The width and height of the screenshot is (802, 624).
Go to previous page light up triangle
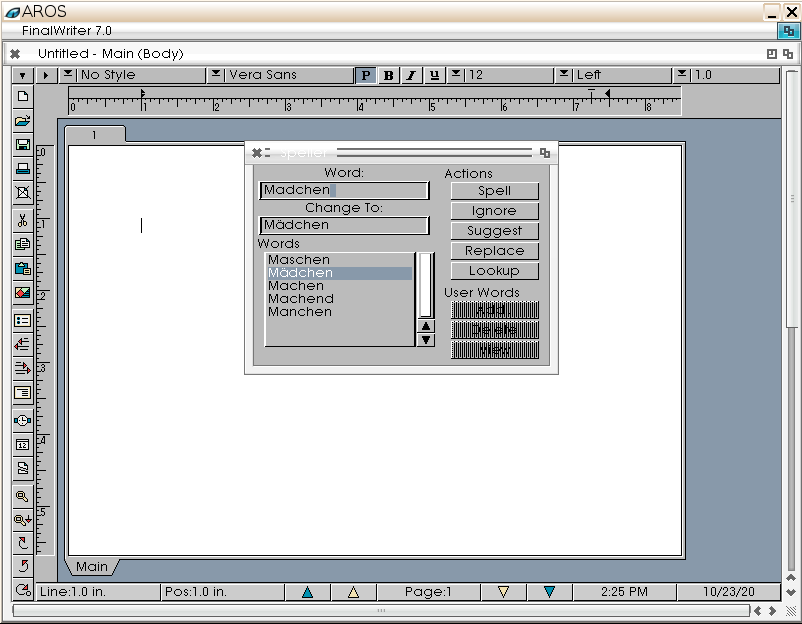pos(353,592)
